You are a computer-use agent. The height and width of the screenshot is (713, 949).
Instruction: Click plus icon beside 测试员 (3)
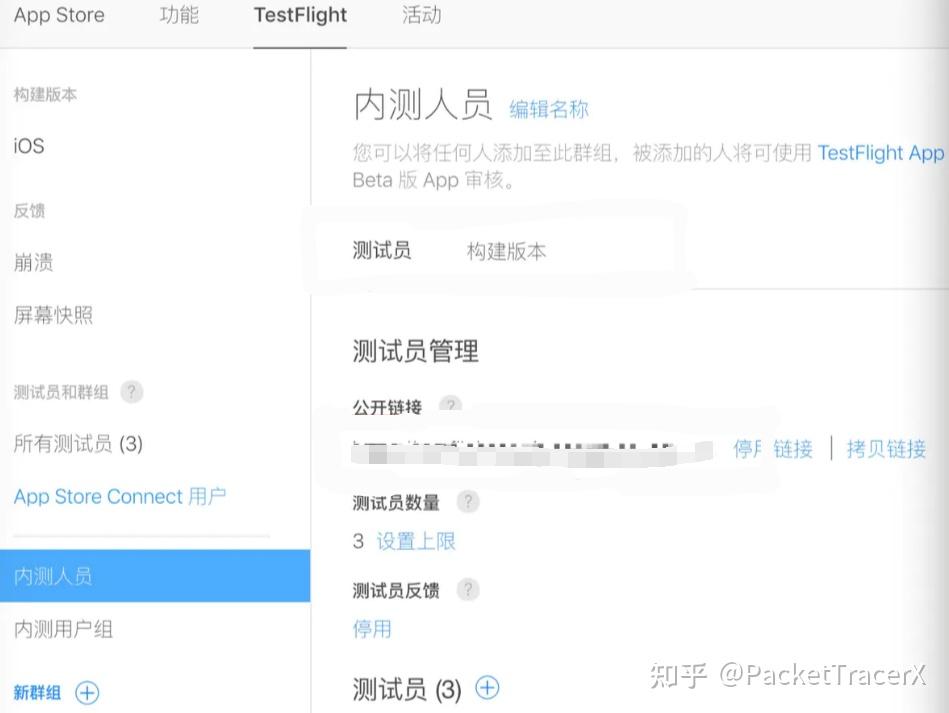[487, 688]
